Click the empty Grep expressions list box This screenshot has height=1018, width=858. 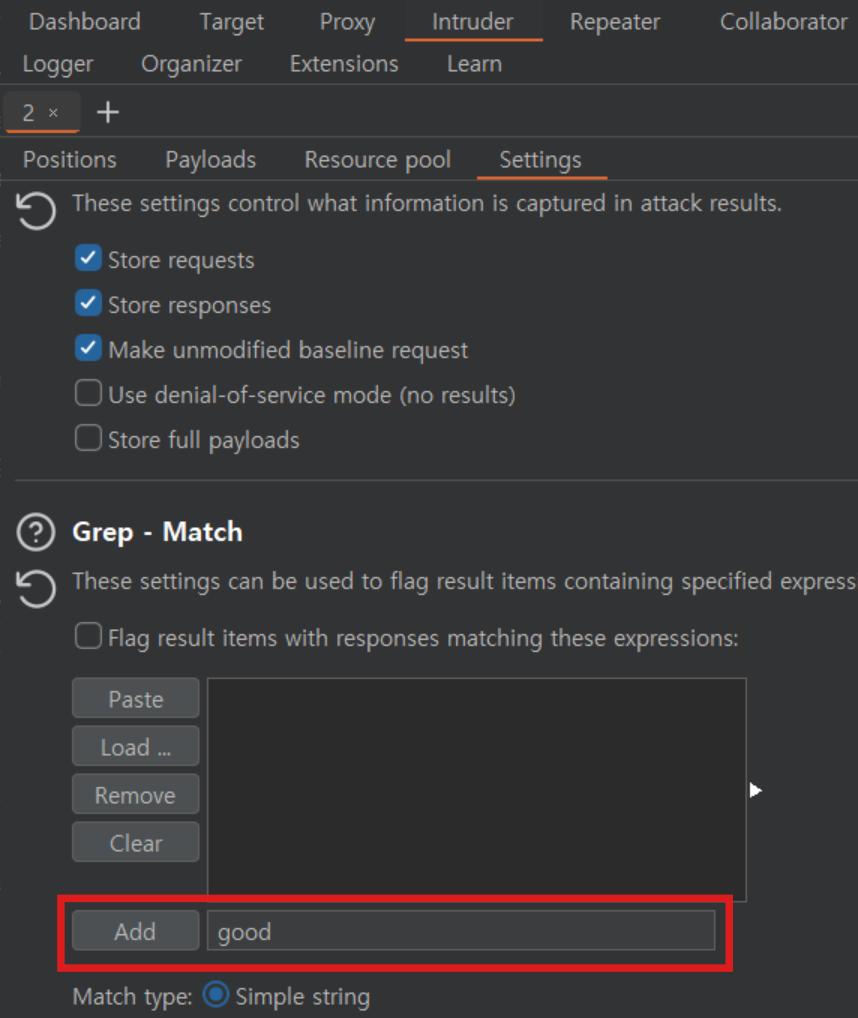tap(477, 789)
